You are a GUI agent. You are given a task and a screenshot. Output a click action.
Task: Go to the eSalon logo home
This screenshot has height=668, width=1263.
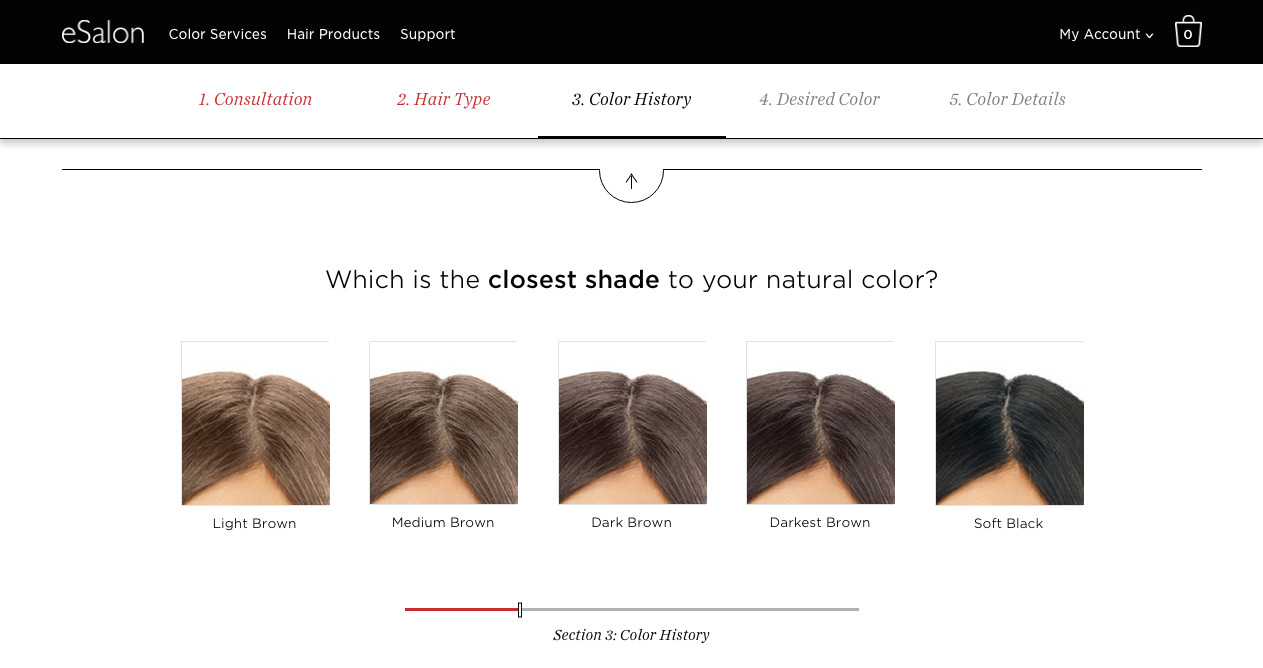(103, 33)
